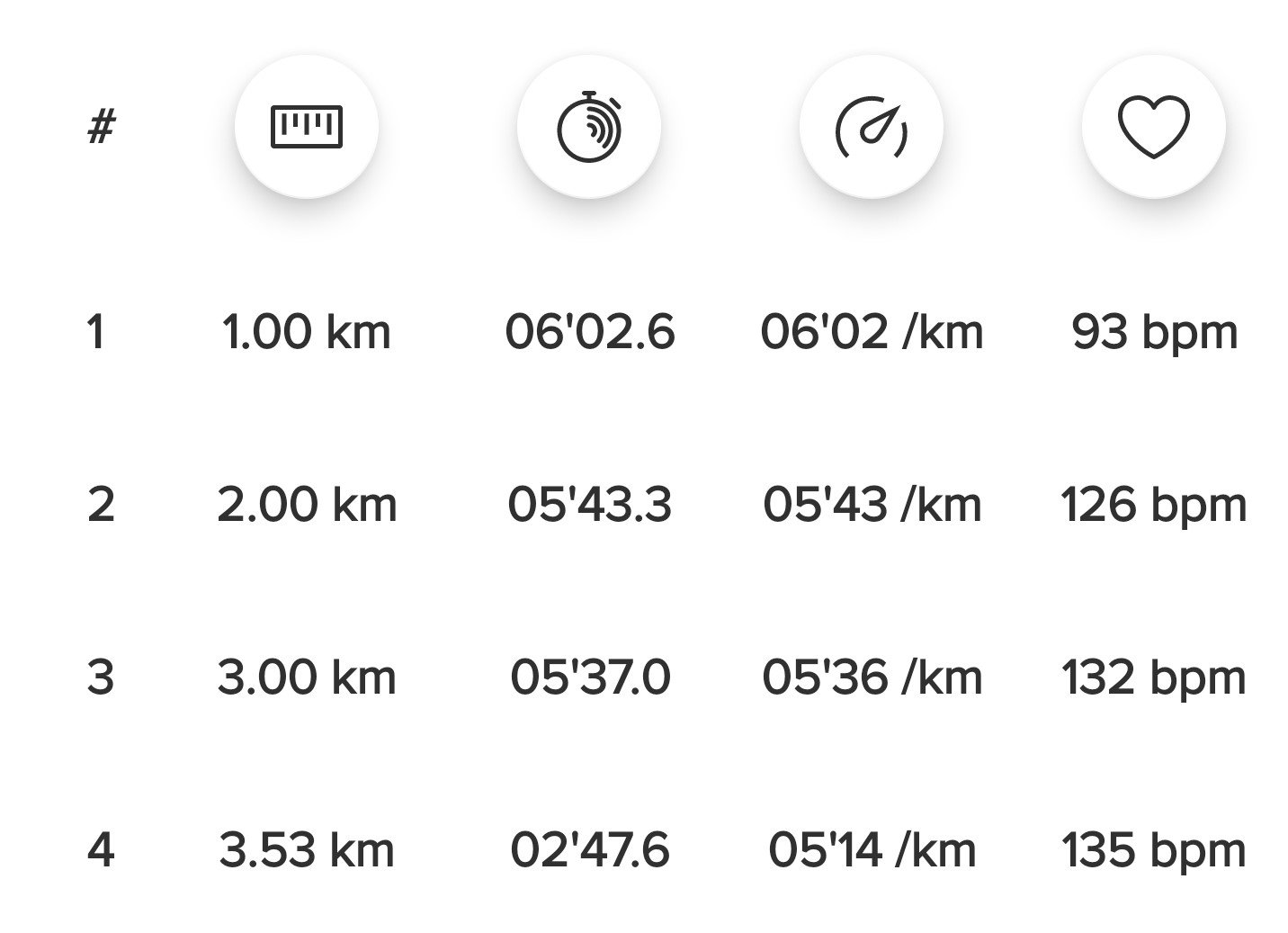Select lap 4 row number
Viewport: 1288px width, 933px height.
101,850
